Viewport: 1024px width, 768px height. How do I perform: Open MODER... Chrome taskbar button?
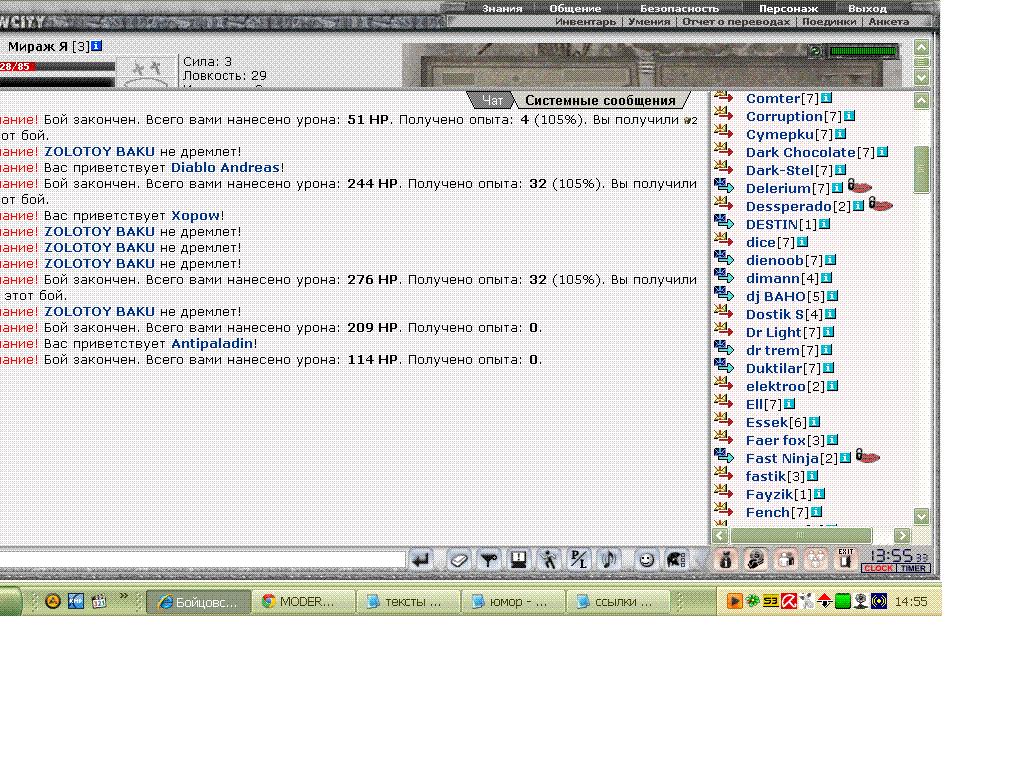(x=304, y=601)
